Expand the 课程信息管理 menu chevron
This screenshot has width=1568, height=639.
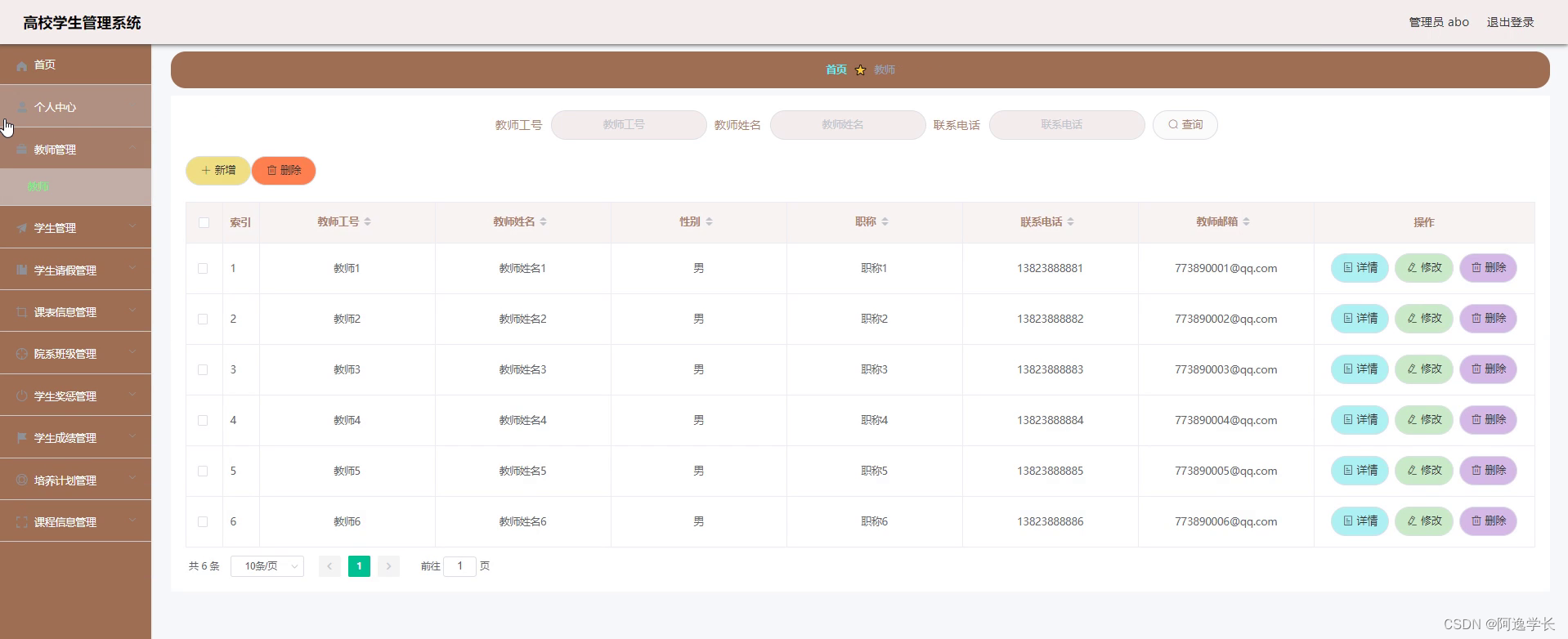pyautogui.click(x=132, y=520)
